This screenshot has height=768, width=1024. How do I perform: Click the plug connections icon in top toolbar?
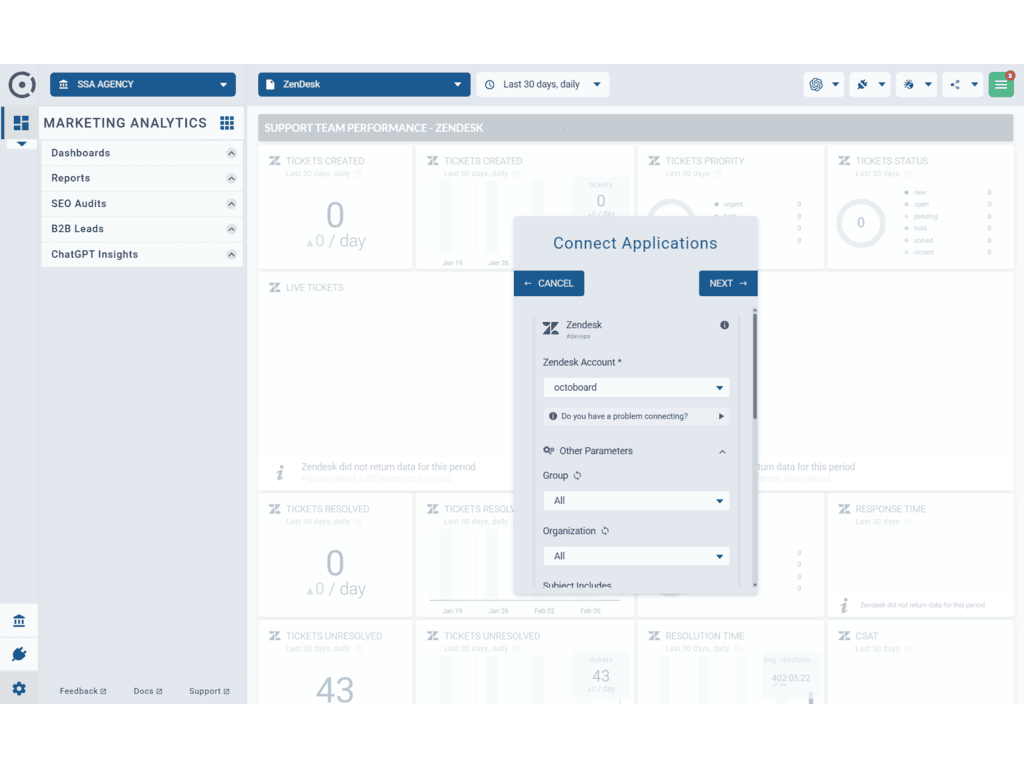click(862, 85)
